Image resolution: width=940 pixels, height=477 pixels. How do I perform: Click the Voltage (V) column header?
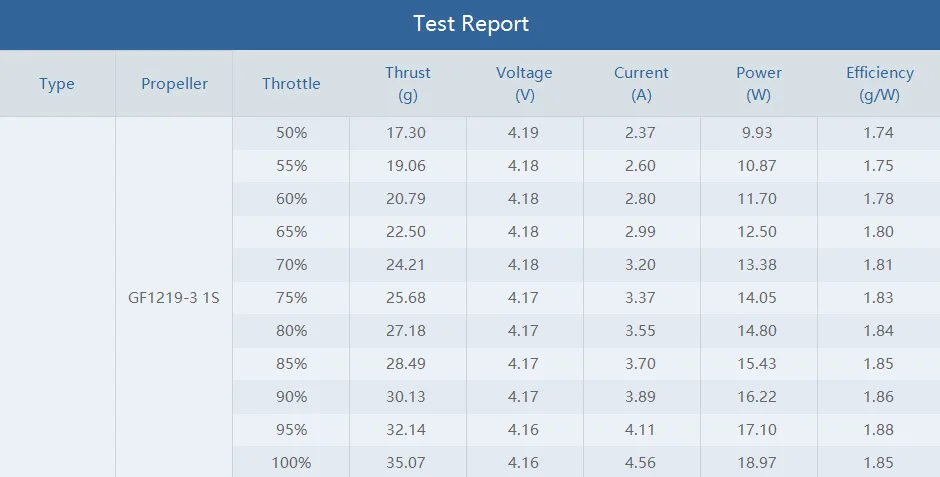pyautogui.click(x=524, y=84)
